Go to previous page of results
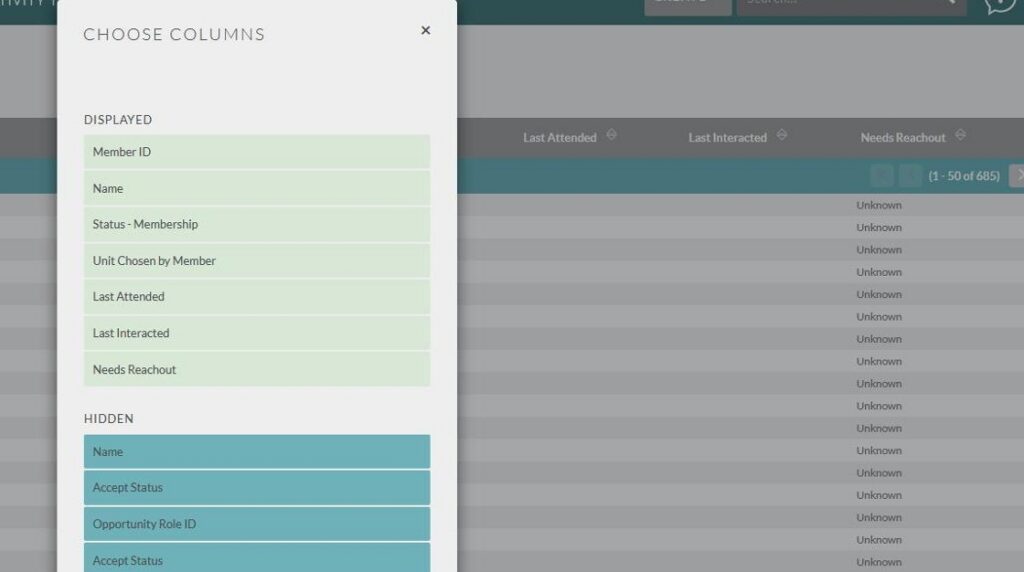 [x=910, y=176]
